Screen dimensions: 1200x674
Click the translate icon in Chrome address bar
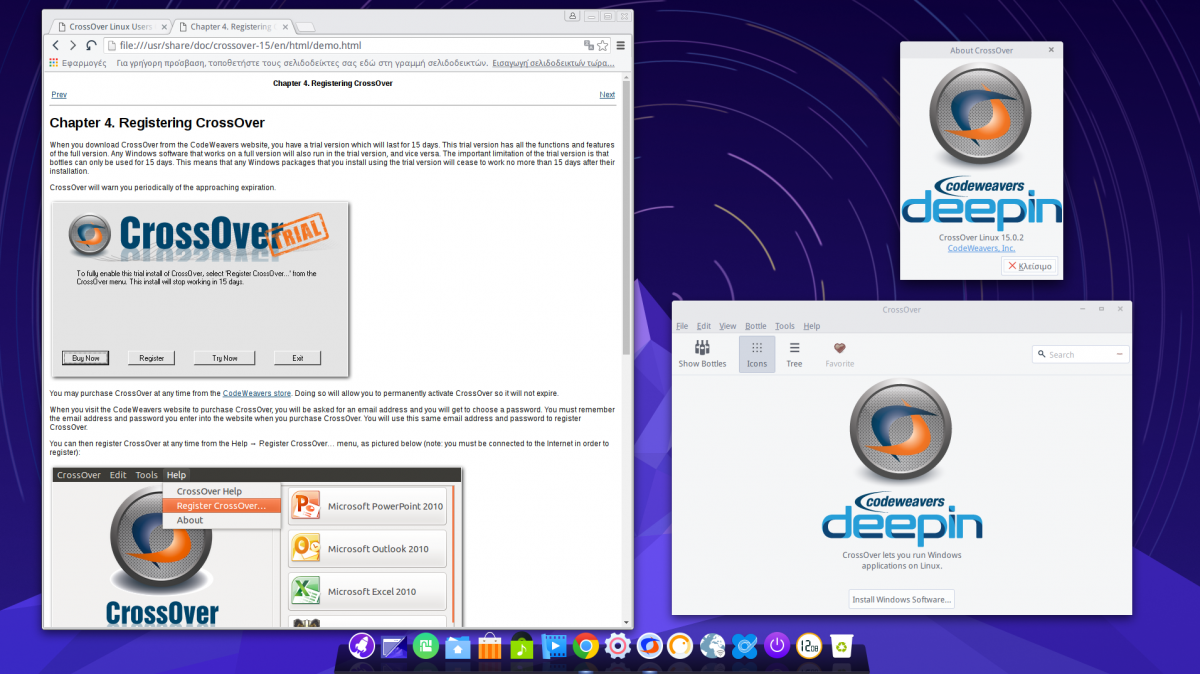click(x=589, y=45)
